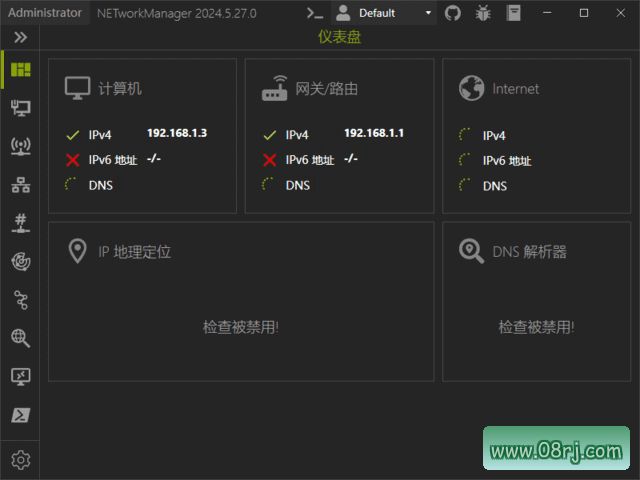Click DNS label in Internet card

click(x=495, y=187)
